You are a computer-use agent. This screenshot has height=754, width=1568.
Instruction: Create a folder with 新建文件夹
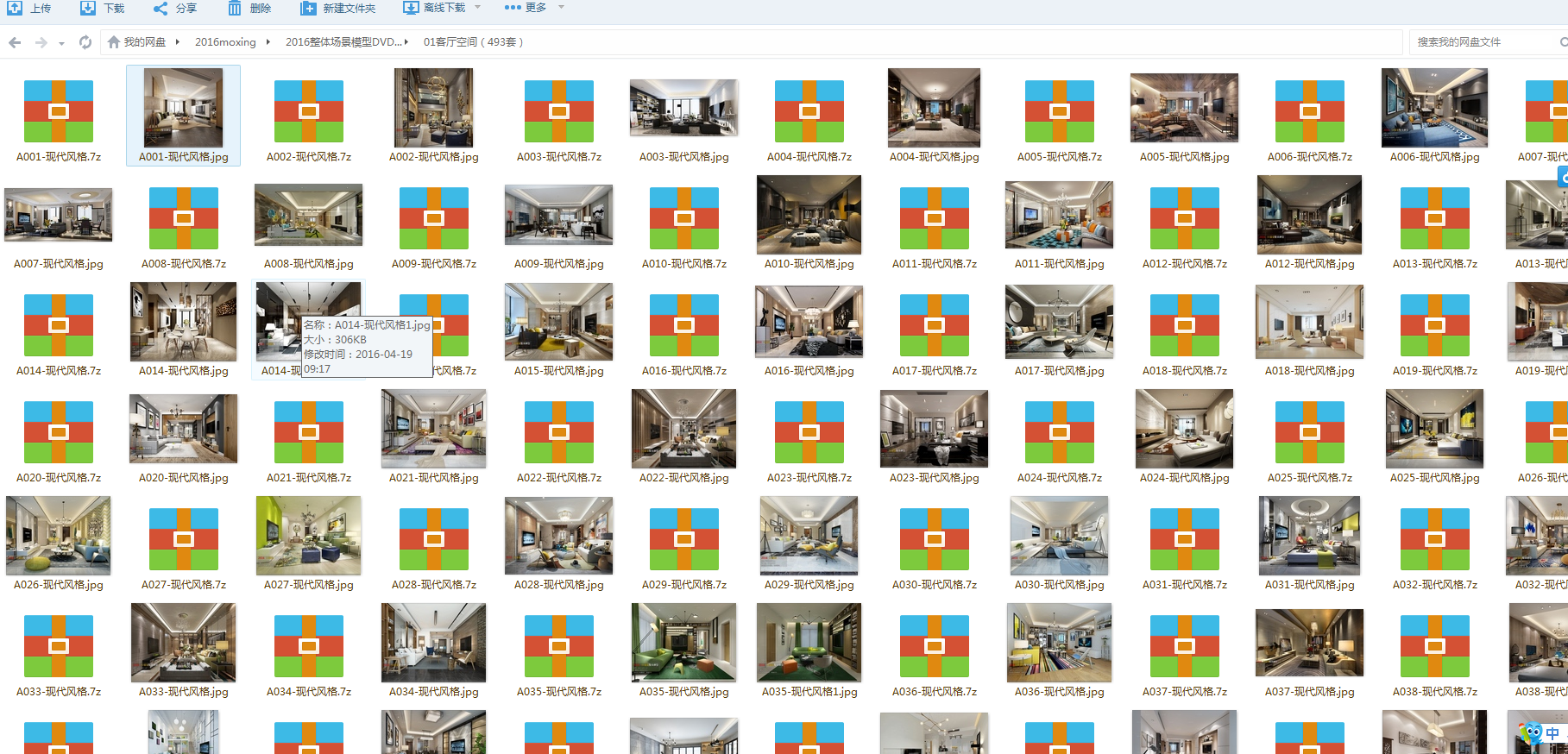(x=338, y=8)
